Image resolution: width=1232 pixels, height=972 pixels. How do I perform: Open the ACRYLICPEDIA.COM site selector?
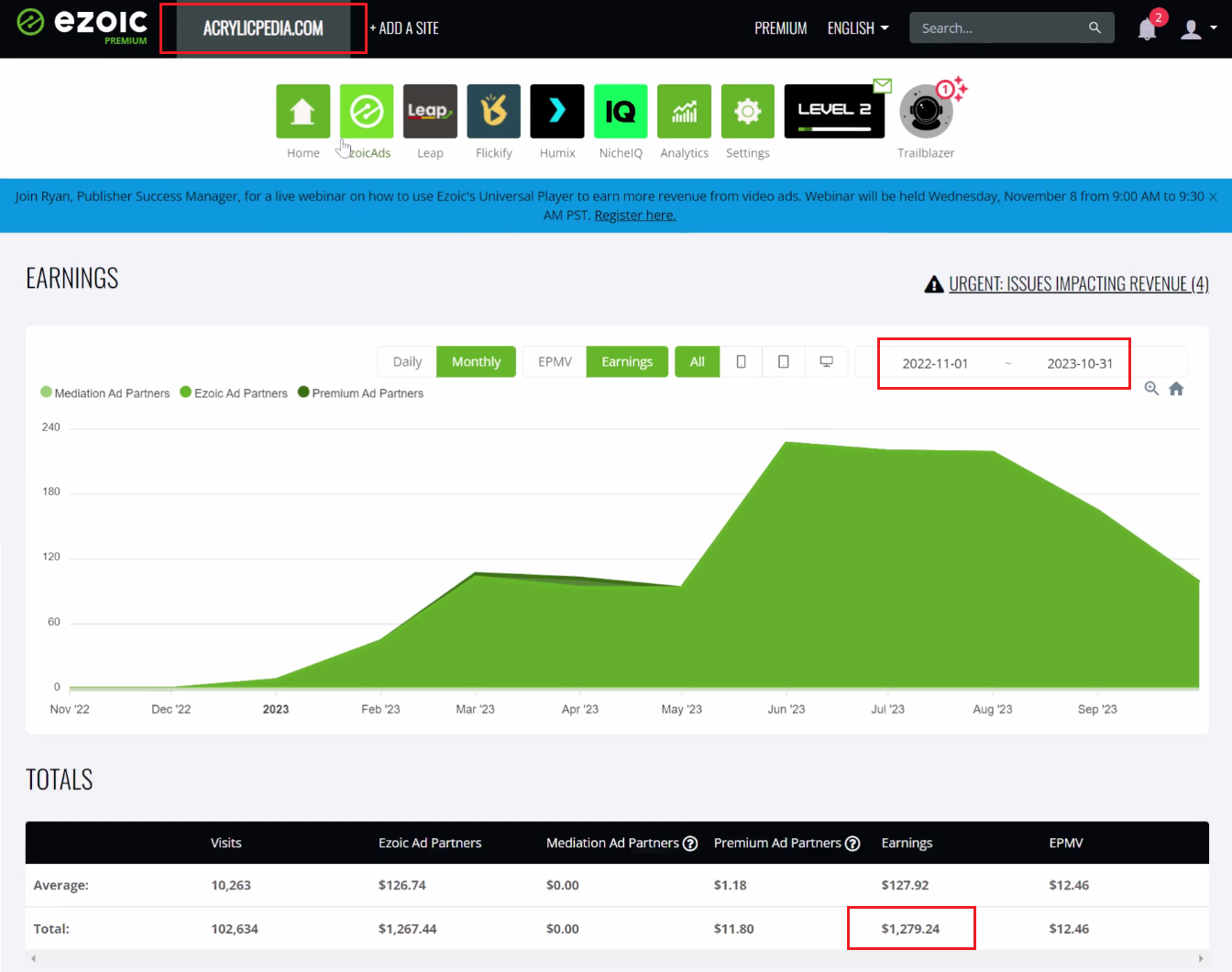point(263,28)
